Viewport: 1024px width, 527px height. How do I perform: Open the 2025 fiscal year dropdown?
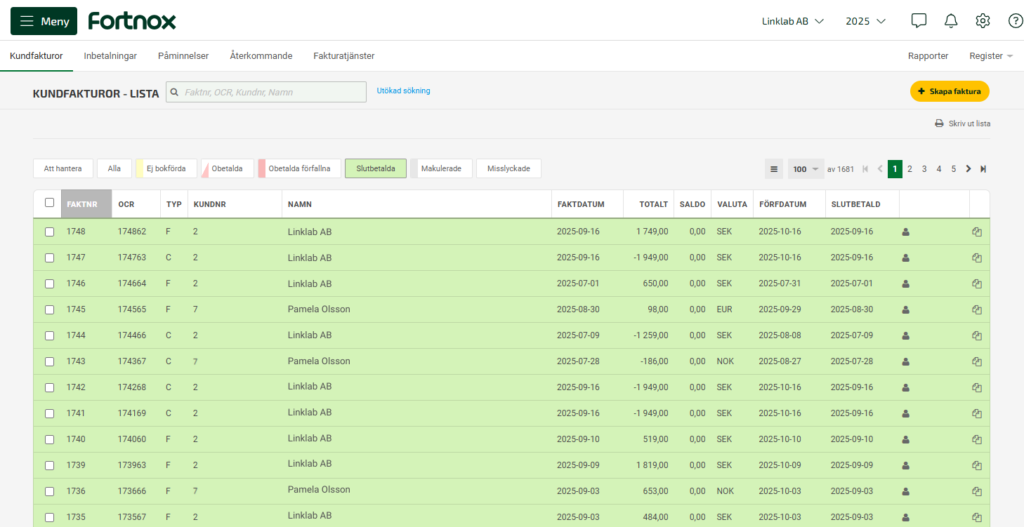coord(866,21)
